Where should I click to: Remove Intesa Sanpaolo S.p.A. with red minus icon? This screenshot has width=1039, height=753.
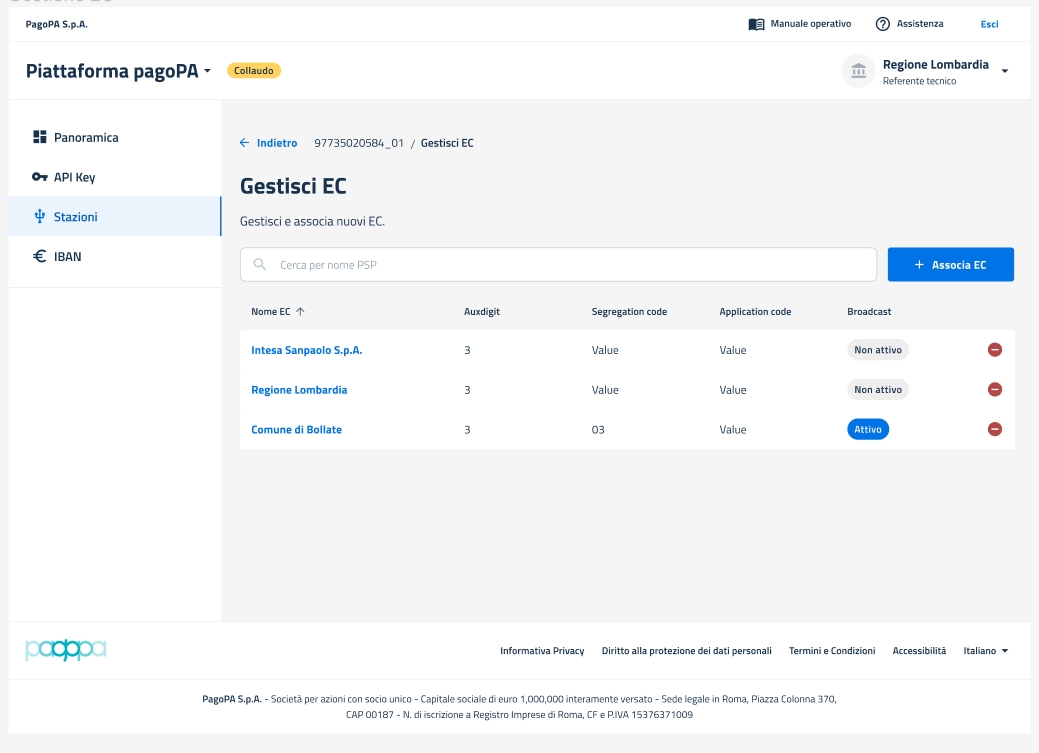tap(994, 350)
